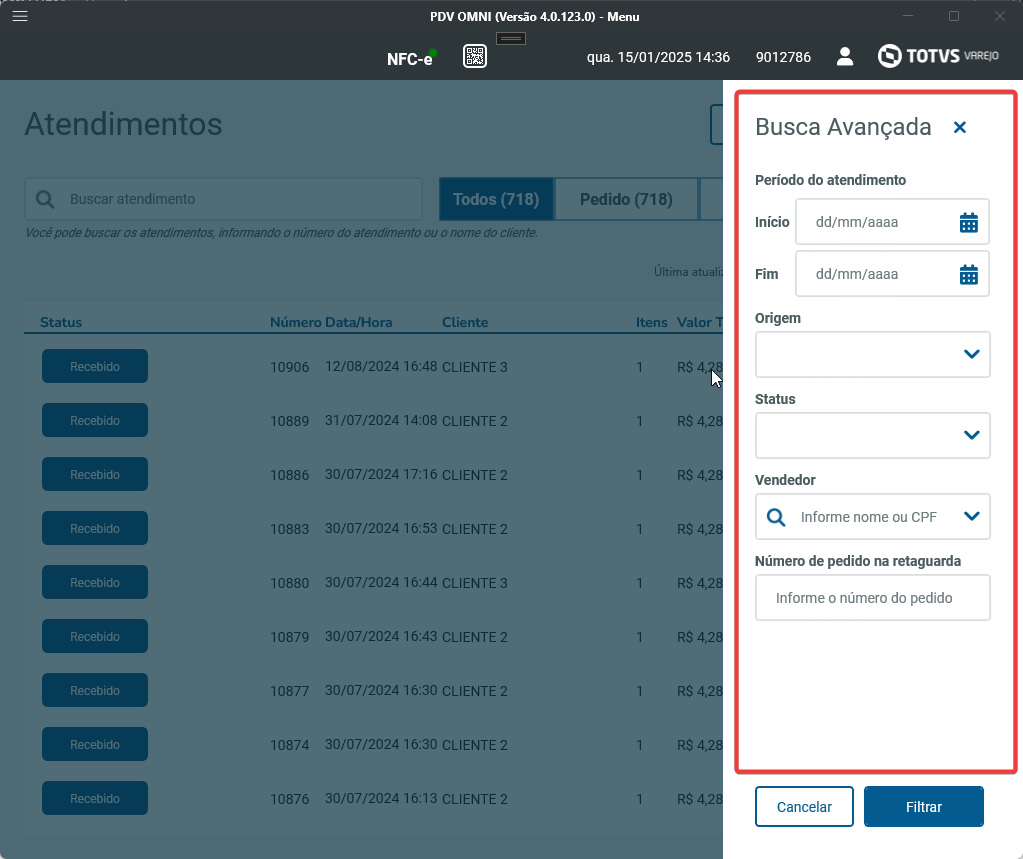Click the Cancelar button
Image resolution: width=1023 pixels, height=859 pixels.
click(x=804, y=807)
